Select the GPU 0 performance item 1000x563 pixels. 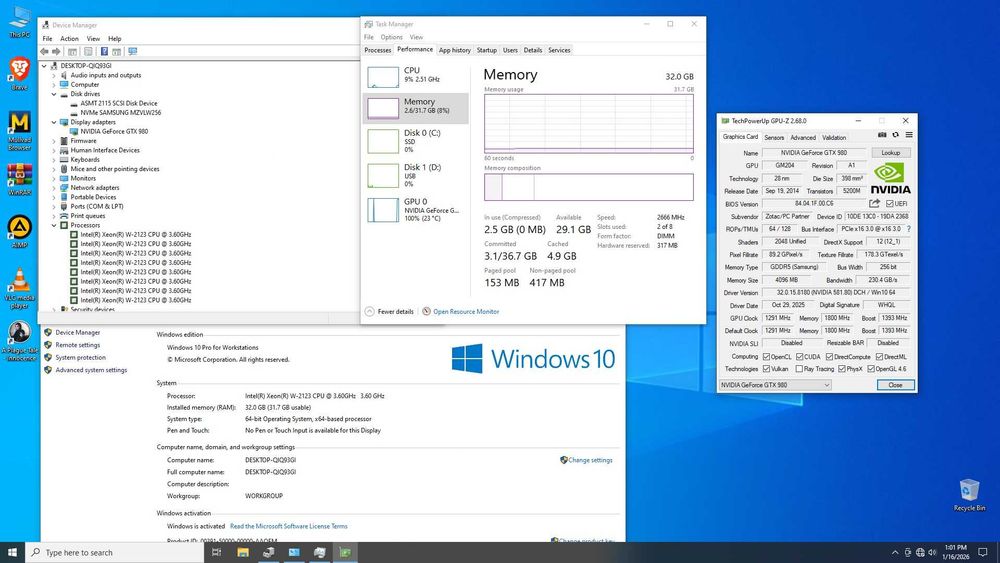[x=416, y=210]
